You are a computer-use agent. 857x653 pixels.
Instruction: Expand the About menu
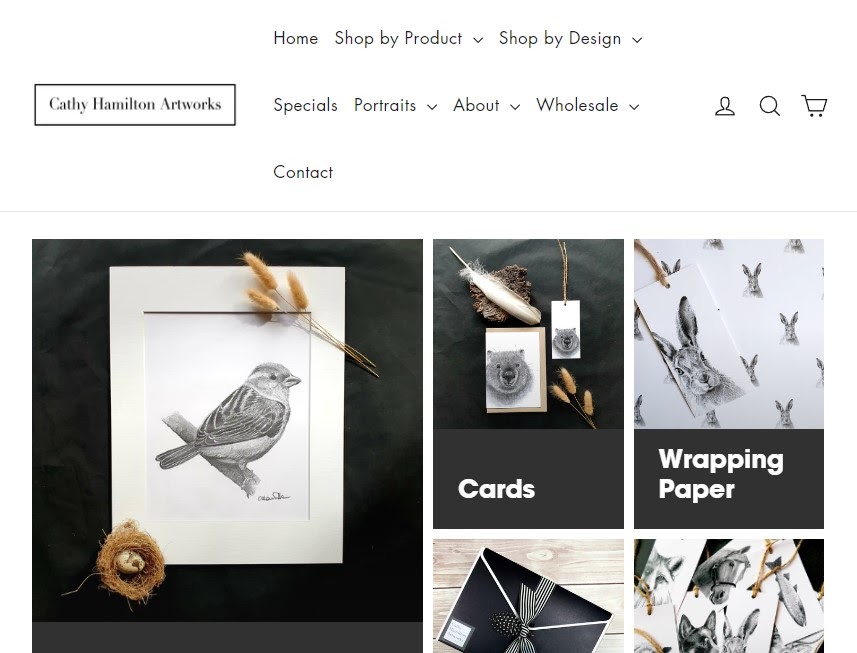pyautogui.click(x=486, y=105)
